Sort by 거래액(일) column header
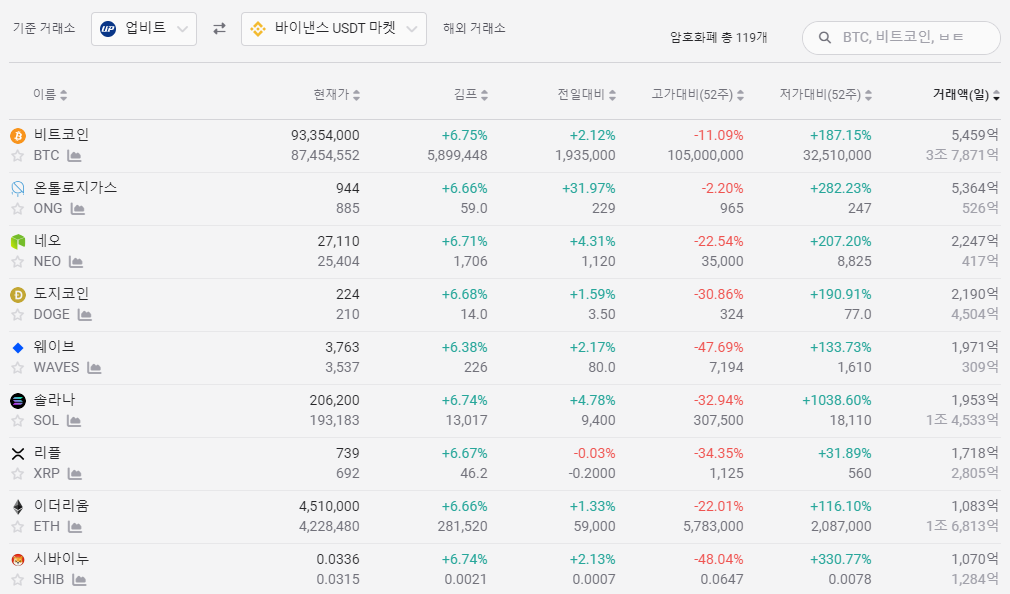The width and height of the screenshot is (1010, 594). (966, 95)
